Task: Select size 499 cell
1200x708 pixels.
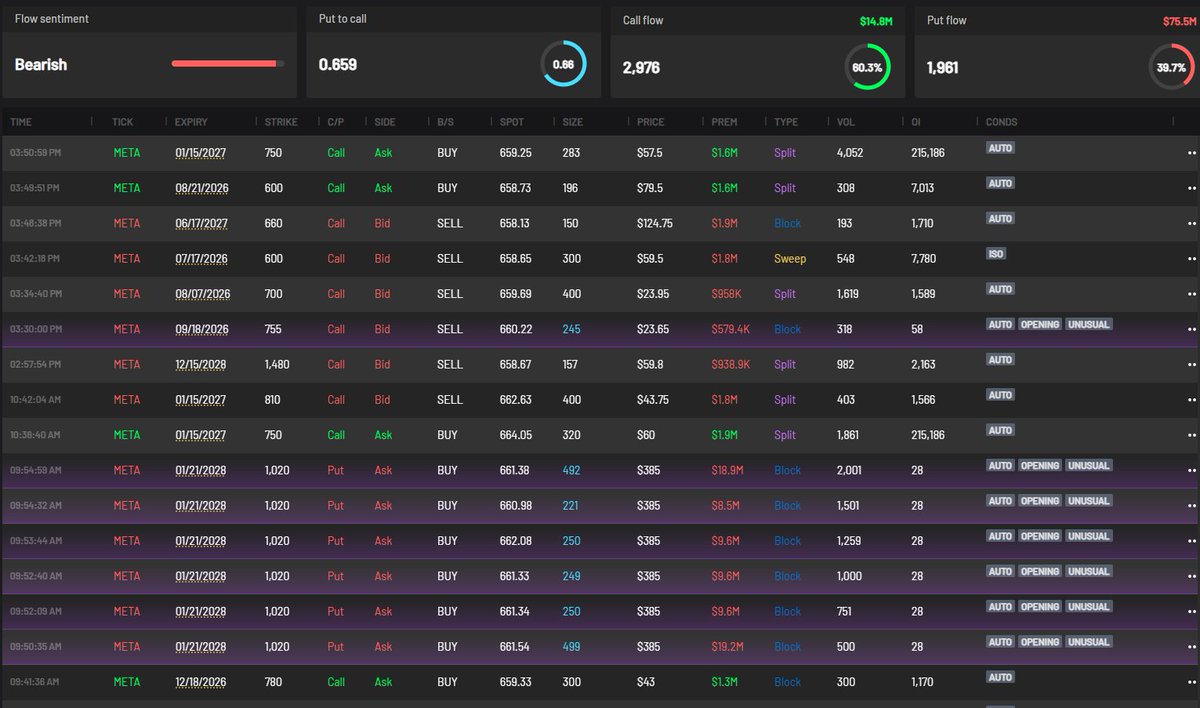Action: 571,647
